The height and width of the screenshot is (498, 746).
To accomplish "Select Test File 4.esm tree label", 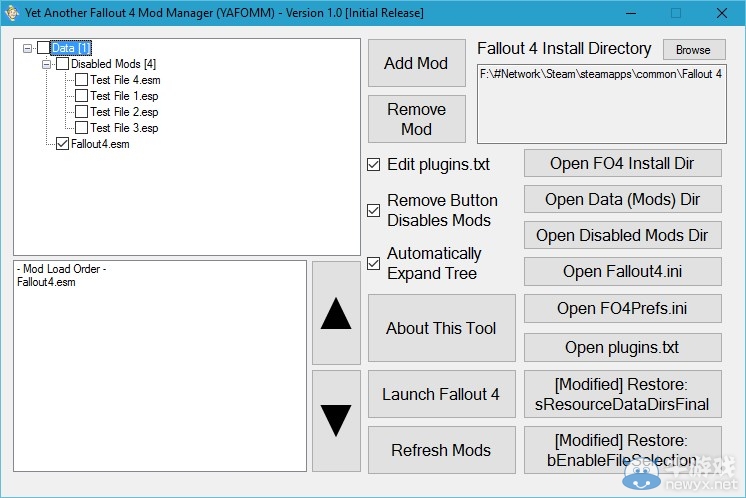I will pos(125,80).
